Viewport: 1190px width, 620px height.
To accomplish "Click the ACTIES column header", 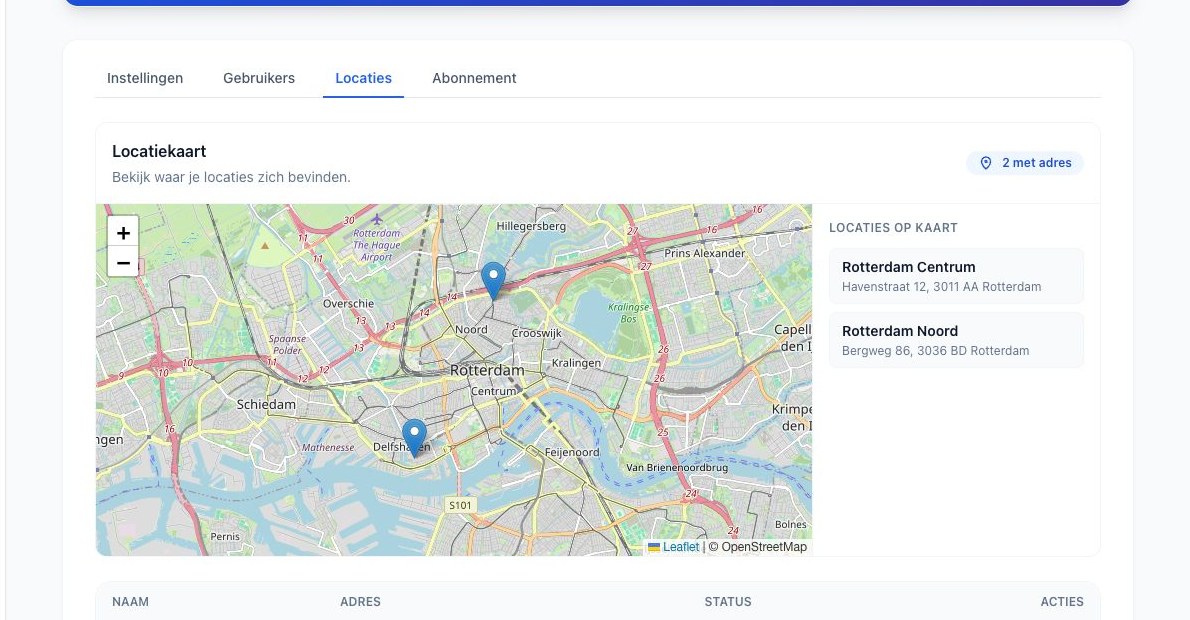I will (x=1062, y=602).
